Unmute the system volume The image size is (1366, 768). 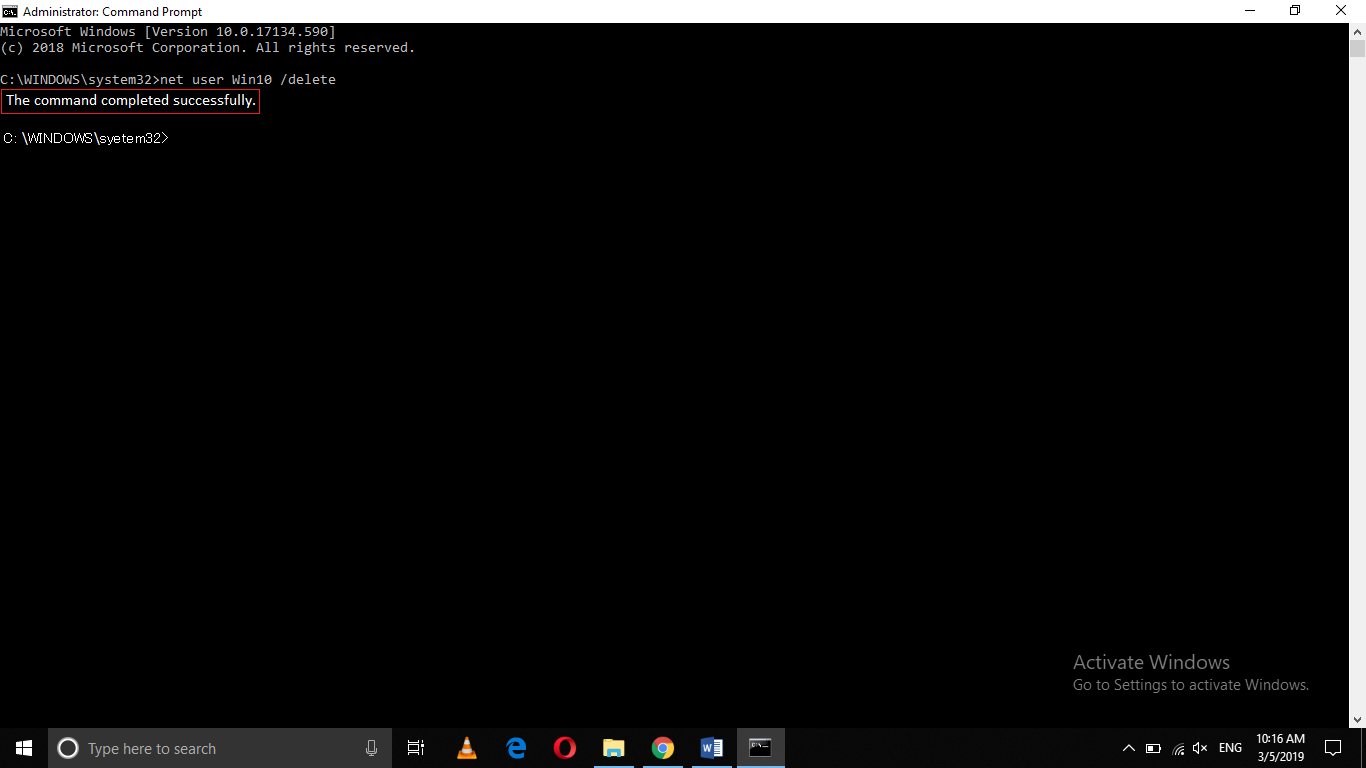1199,747
